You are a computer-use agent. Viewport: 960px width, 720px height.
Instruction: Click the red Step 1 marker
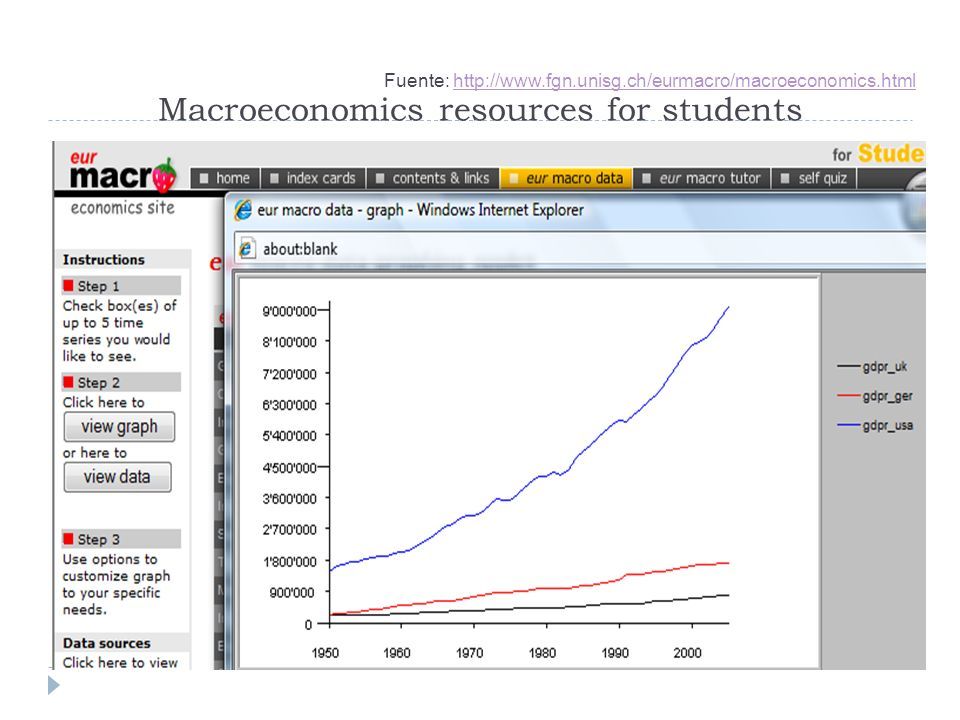coord(68,285)
